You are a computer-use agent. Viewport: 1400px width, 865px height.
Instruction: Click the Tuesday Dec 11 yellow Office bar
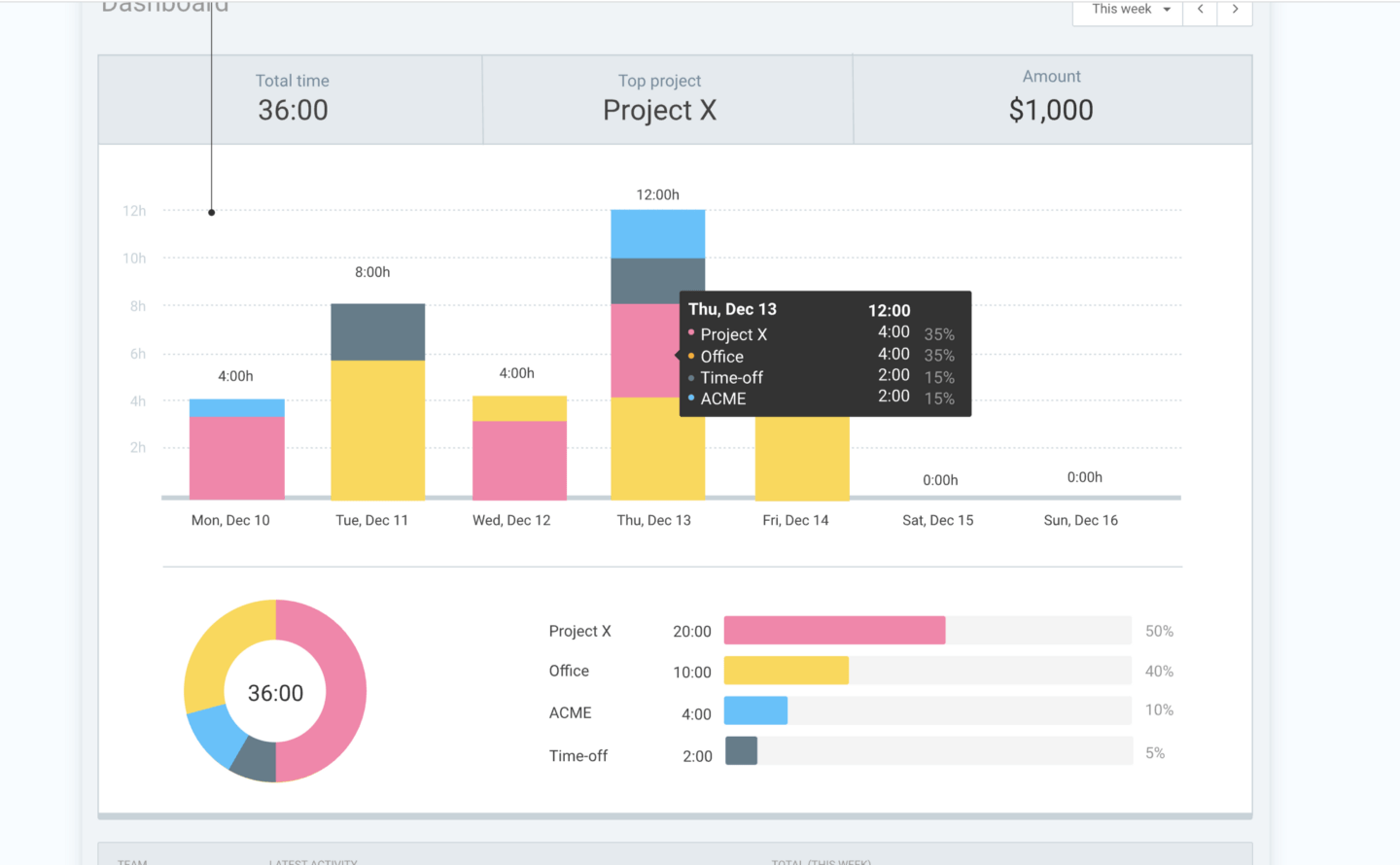pos(377,430)
